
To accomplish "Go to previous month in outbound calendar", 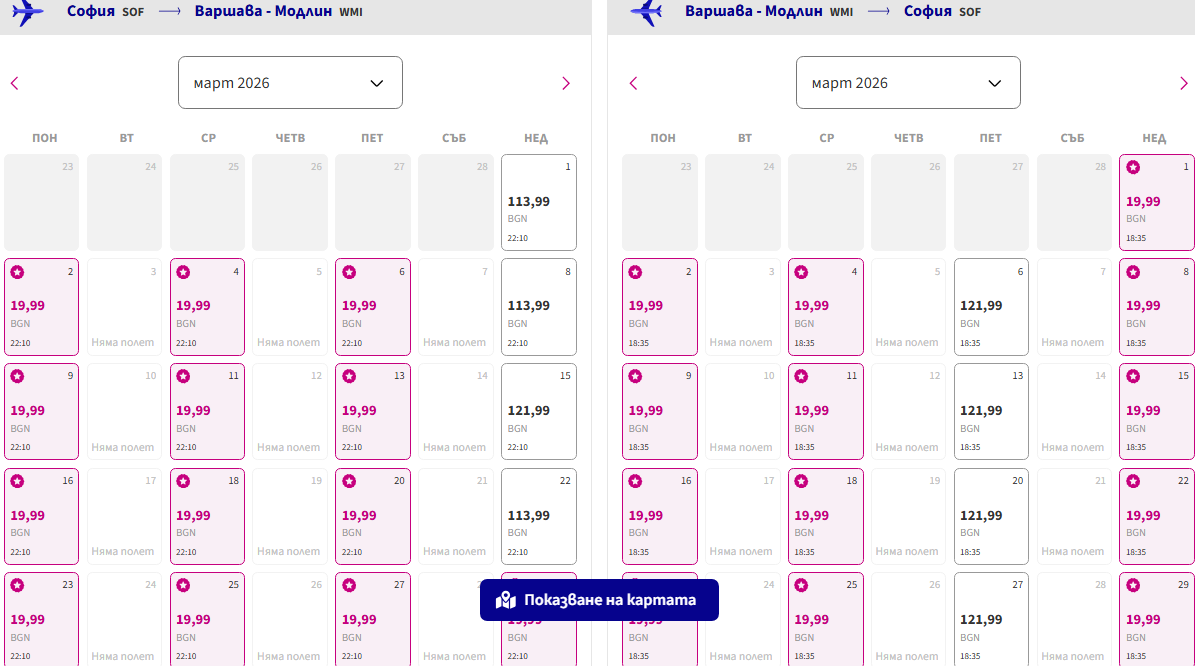I will click(x=15, y=83).
